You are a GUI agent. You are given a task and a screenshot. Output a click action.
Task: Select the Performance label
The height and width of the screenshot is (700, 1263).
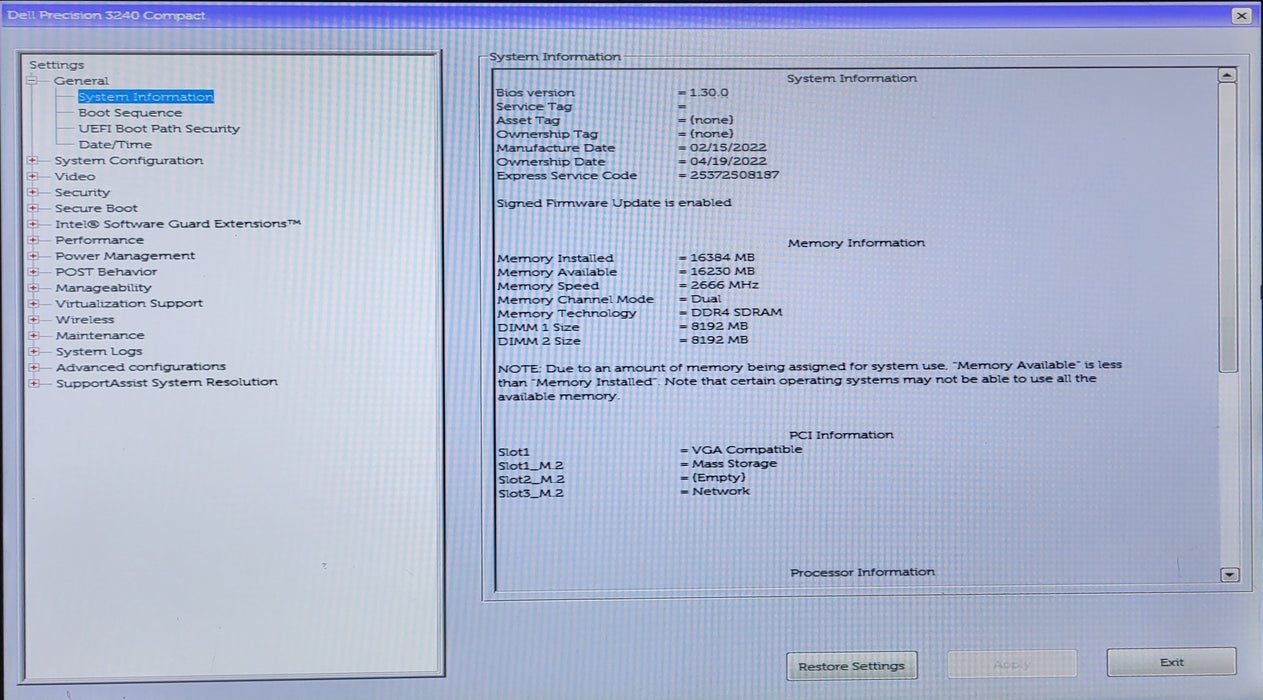[x=99, y=240]
